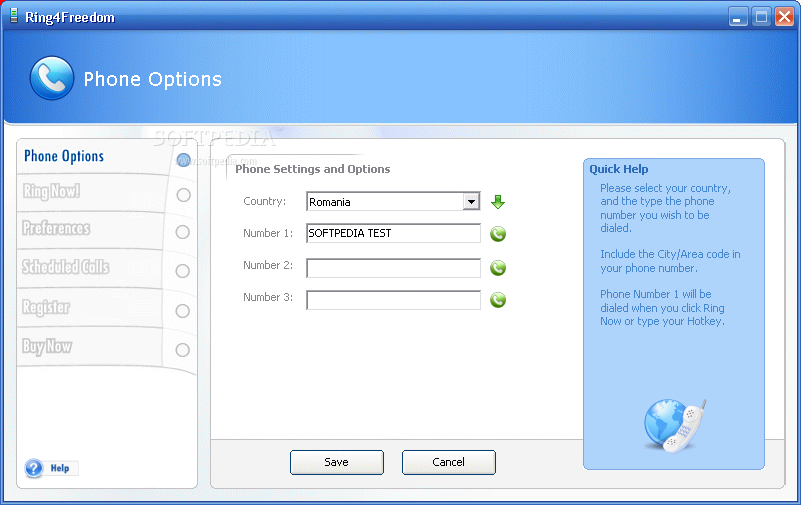Save the phone settings
The height and width of the screenshot is (505, 801).
click(x=337, y=462)
